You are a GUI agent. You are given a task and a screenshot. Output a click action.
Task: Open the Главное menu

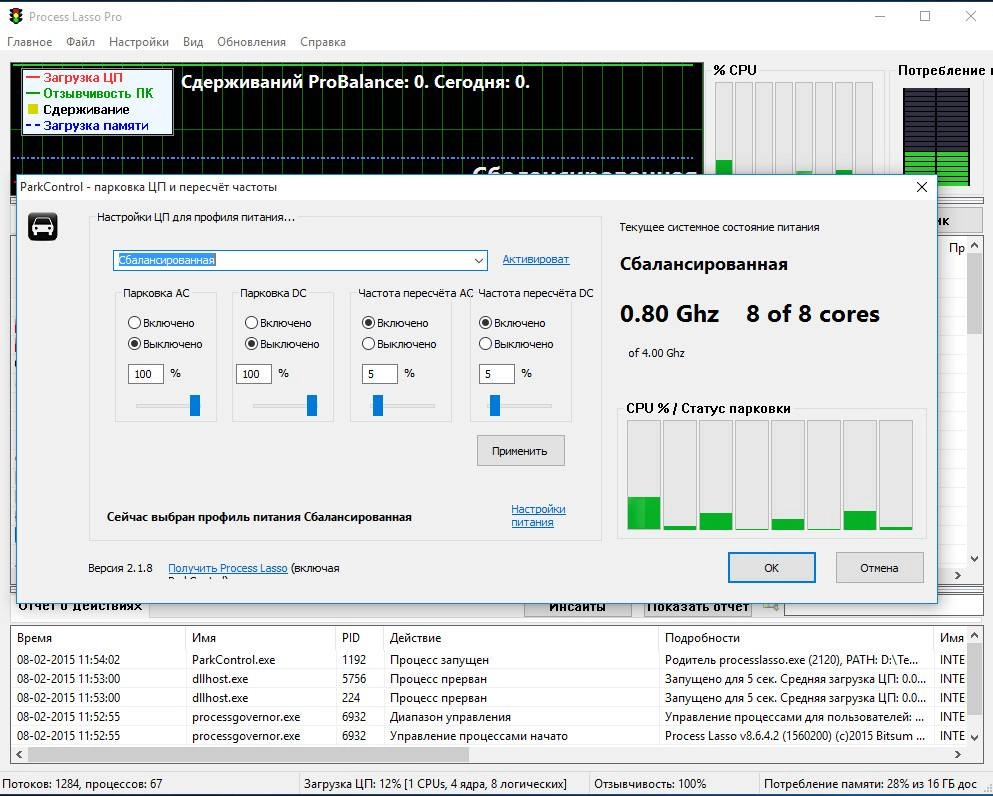30,42
